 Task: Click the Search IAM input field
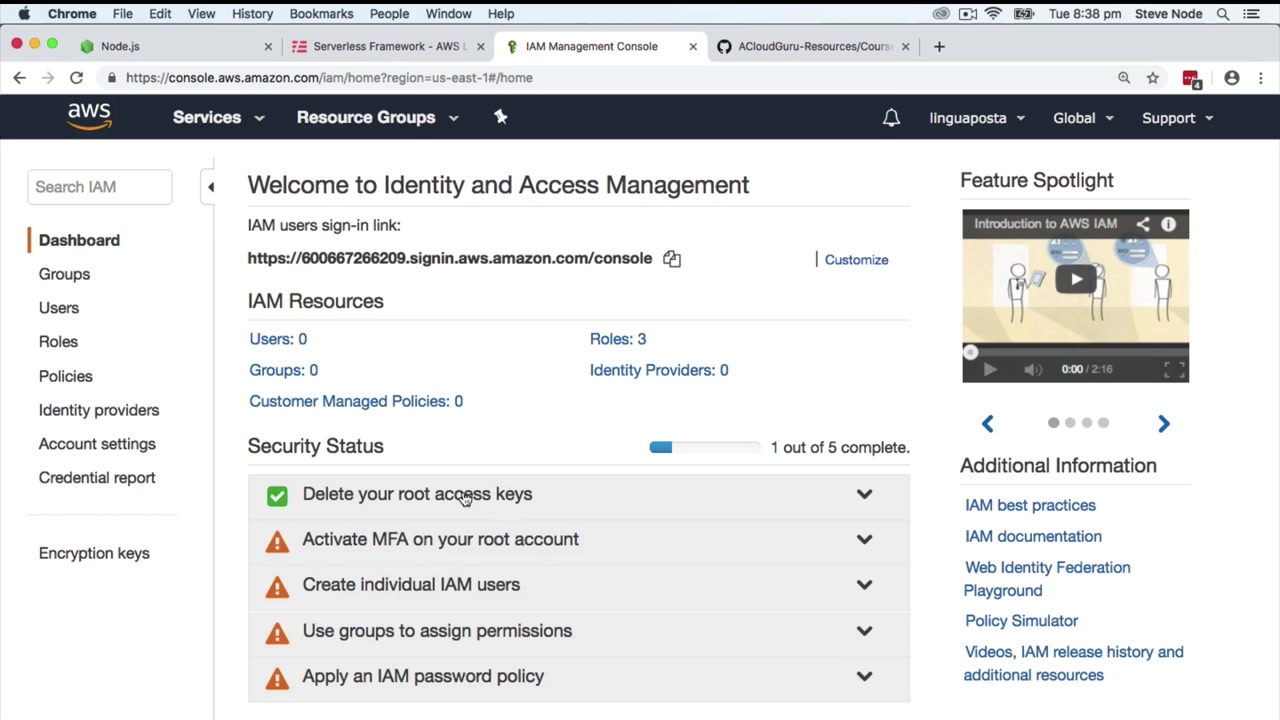[99, 187]
